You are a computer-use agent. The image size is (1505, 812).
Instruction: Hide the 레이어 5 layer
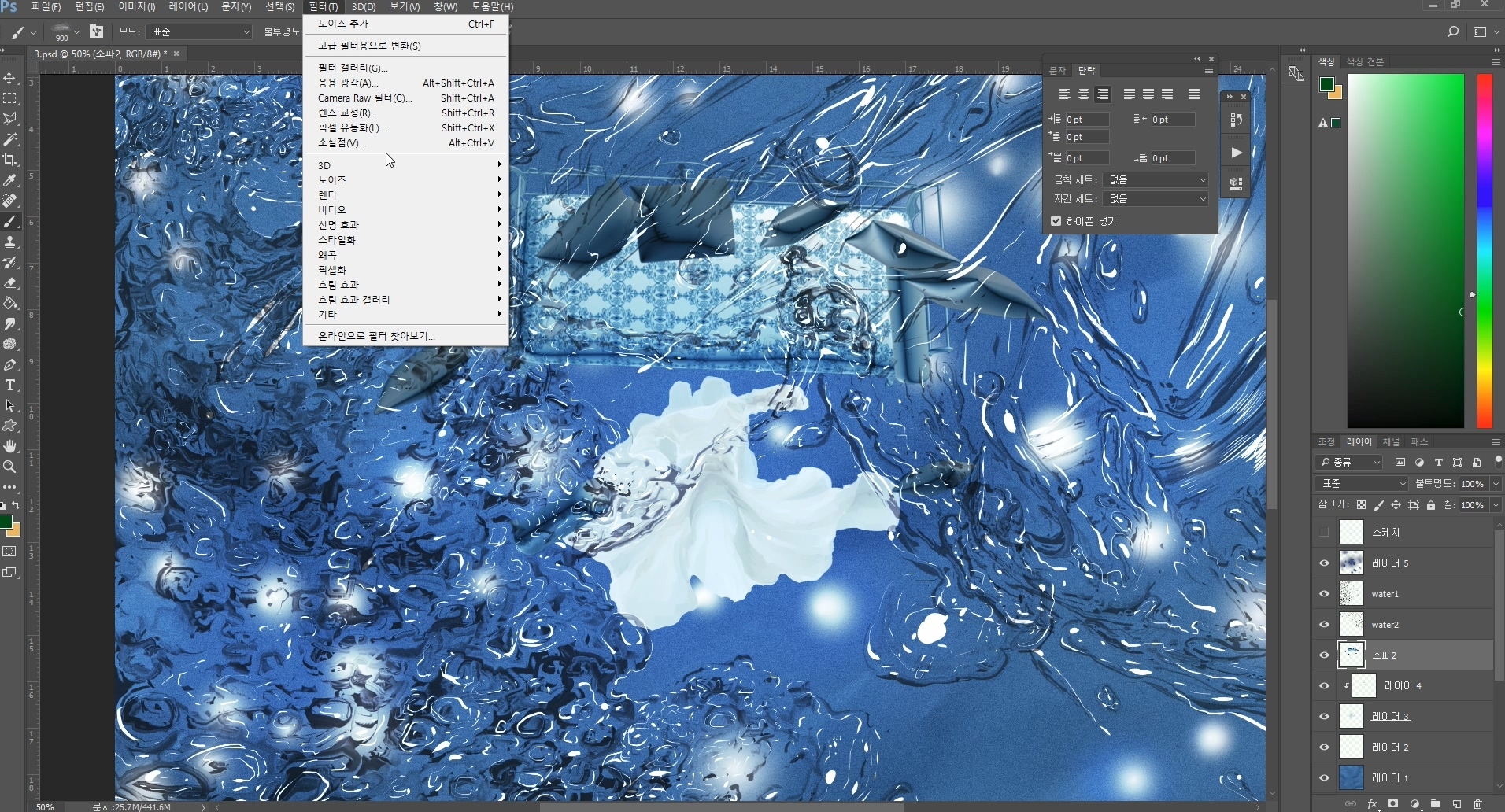tap(1324, 563)
